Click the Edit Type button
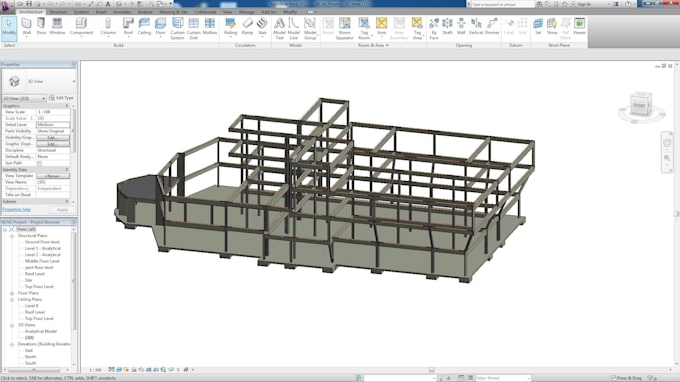Image resolution: width=680 pixels, height=382 pixels. click(x=61, y=98)
